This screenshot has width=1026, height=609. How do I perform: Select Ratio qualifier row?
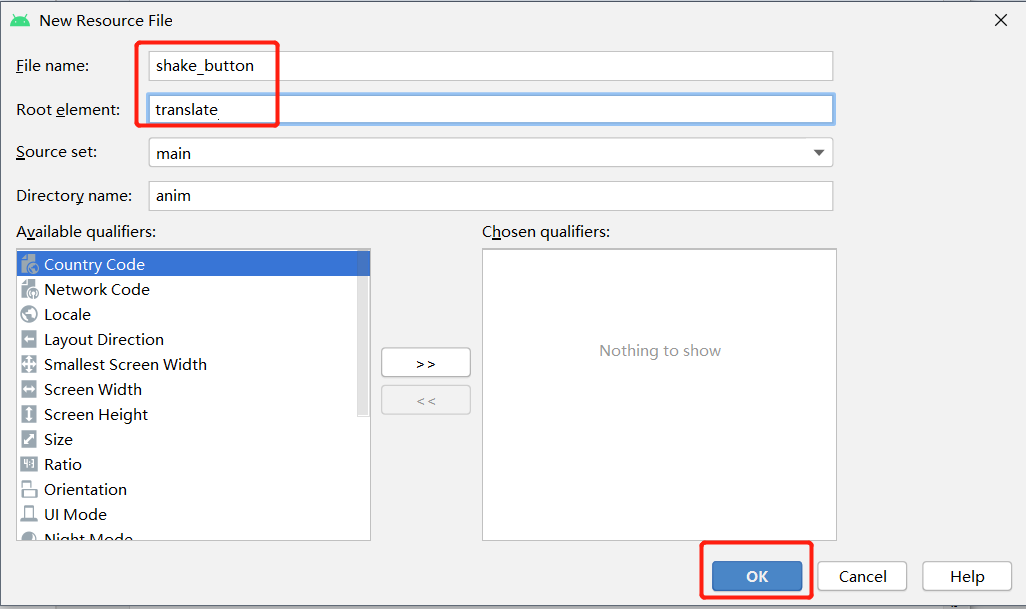(x=193, y=464)
